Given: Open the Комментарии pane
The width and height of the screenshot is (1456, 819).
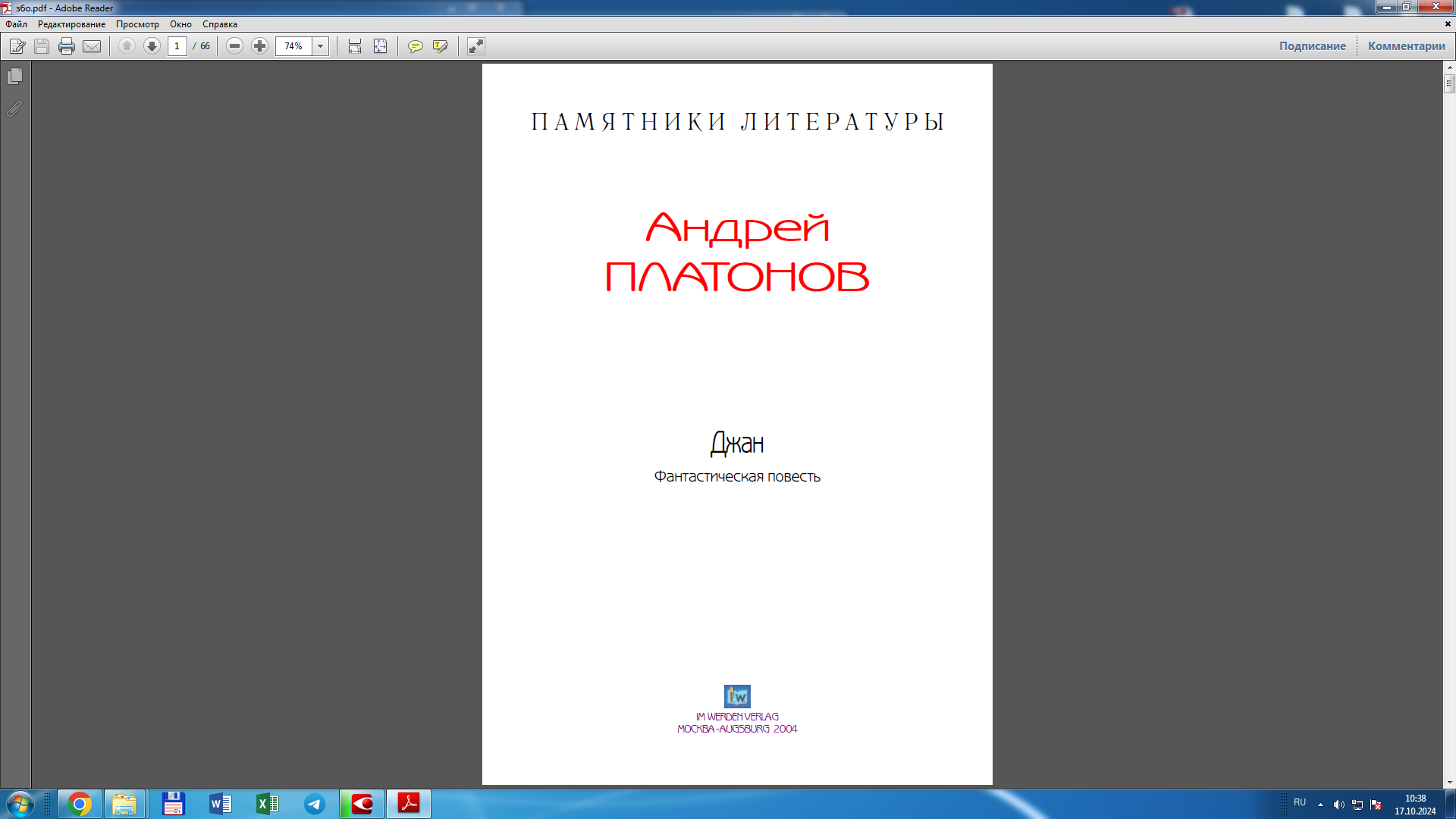Looking at the screenshot, I should pyautogui.click(x=1406, y=45).
